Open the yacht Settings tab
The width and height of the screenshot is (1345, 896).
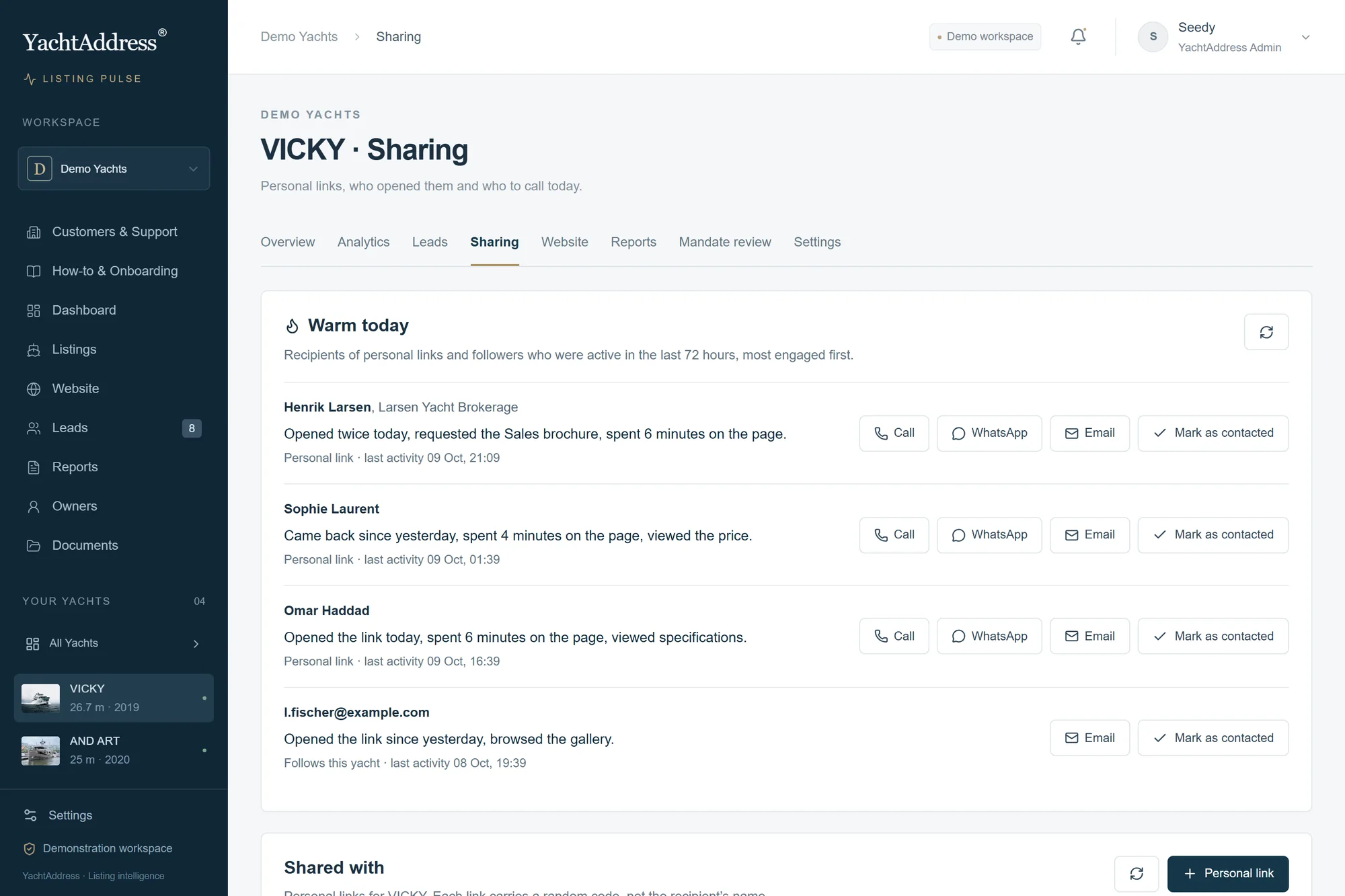[817, 242]
